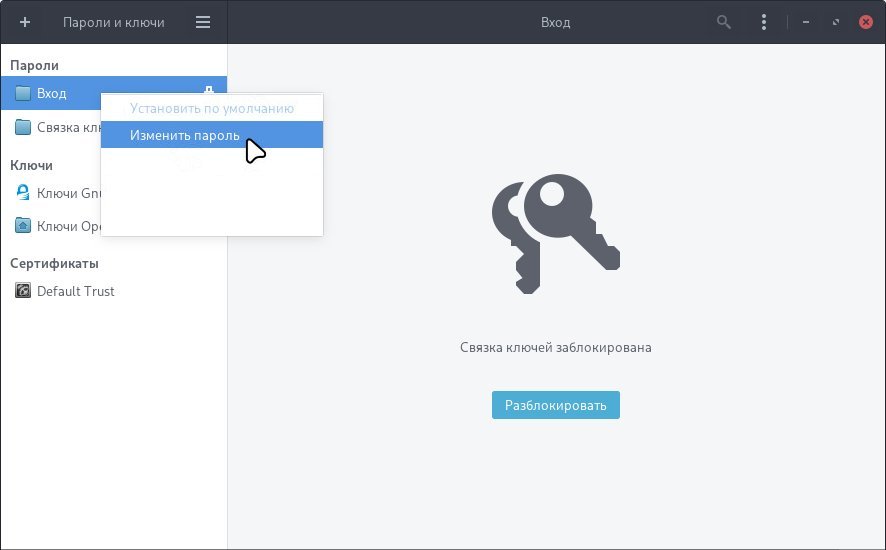The width and height of the screenshot is (886, 550).
Task: Open the hamburger menu in the header
Action: coord(203,22)
